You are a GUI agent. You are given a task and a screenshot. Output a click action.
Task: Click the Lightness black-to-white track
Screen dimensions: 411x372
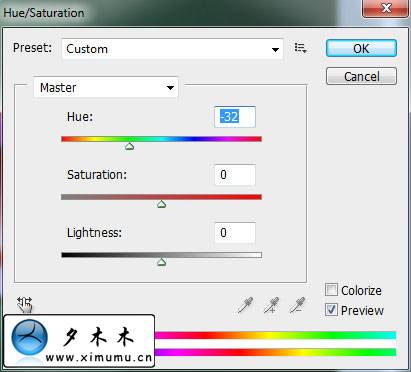162,255
